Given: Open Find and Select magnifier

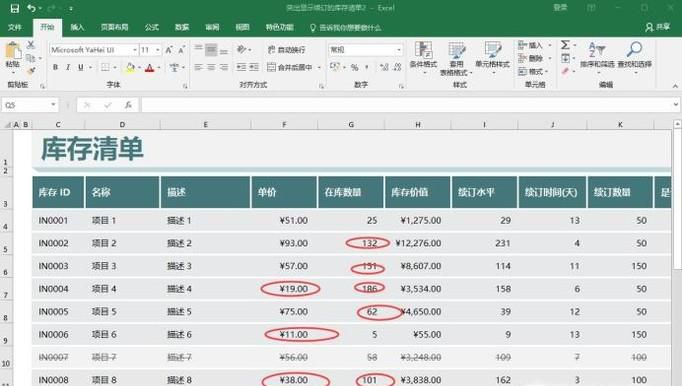Looking at the screenshot, I should 635,56.
